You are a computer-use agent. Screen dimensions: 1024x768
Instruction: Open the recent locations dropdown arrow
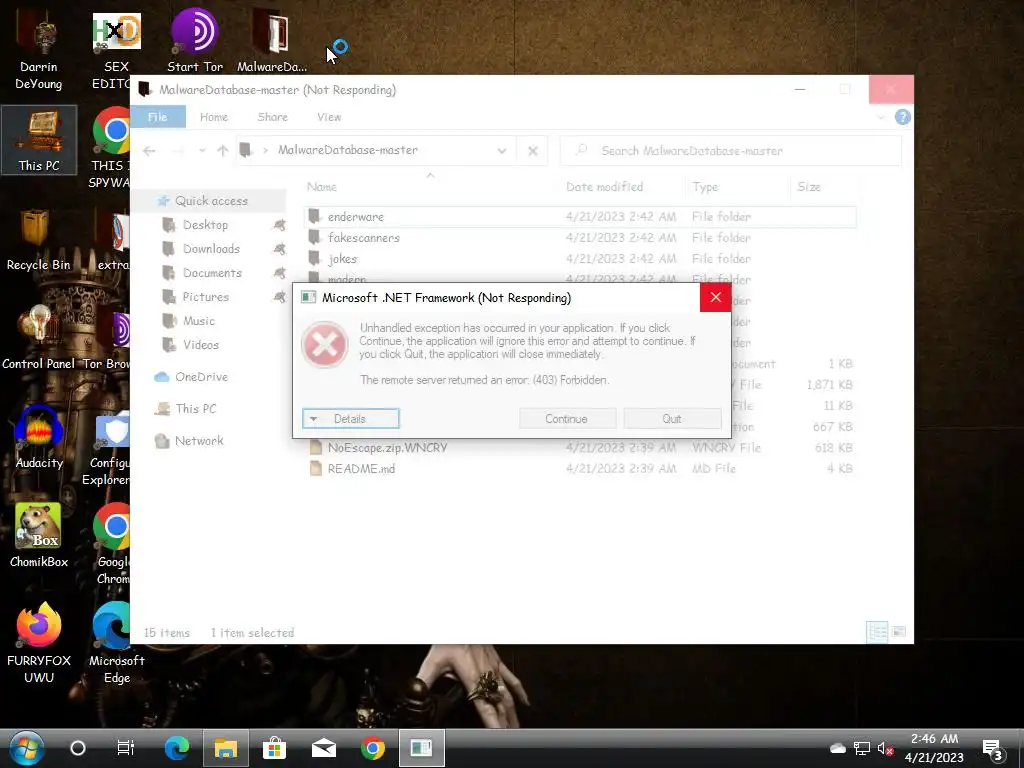tap(202, 151)
